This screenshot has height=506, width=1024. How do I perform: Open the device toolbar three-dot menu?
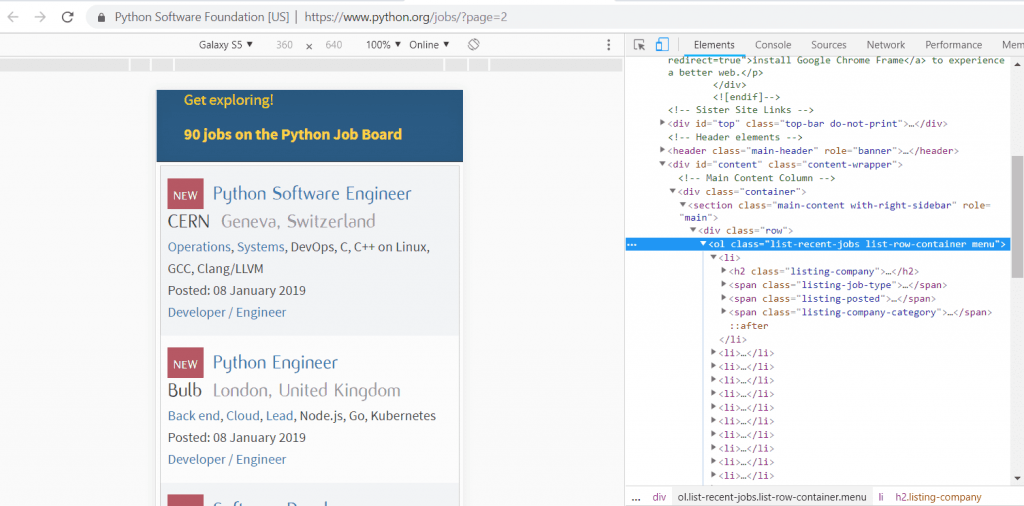click(609, 45)
